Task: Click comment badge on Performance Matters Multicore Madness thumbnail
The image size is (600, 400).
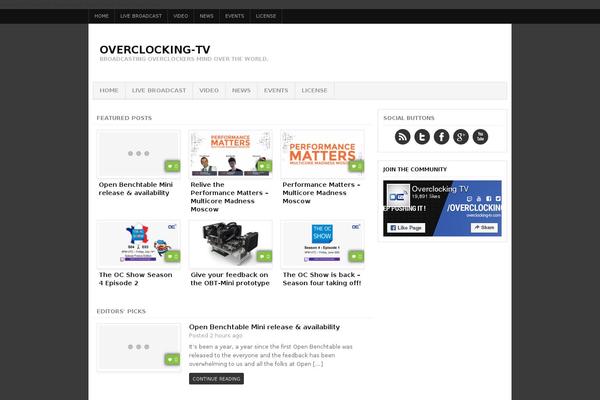Action: point(356,166)
